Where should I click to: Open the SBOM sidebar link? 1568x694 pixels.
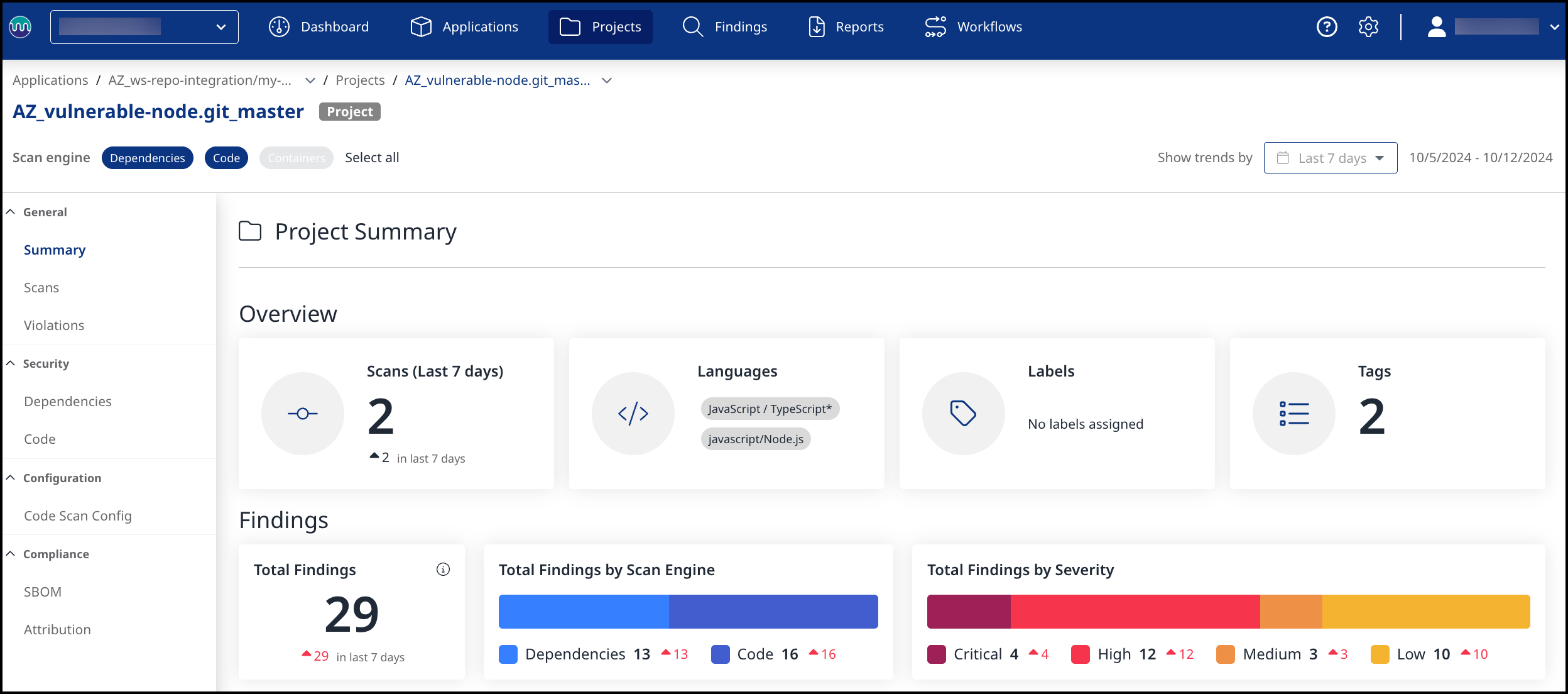tap(43, 592)
